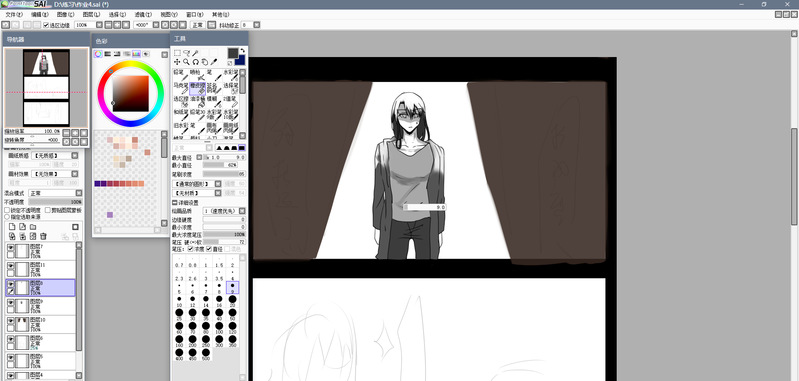Click the 正常 button in top toolbar
The width and height of the screenshot is (799, 381).
pyautogui.click(x=197, y=24)
